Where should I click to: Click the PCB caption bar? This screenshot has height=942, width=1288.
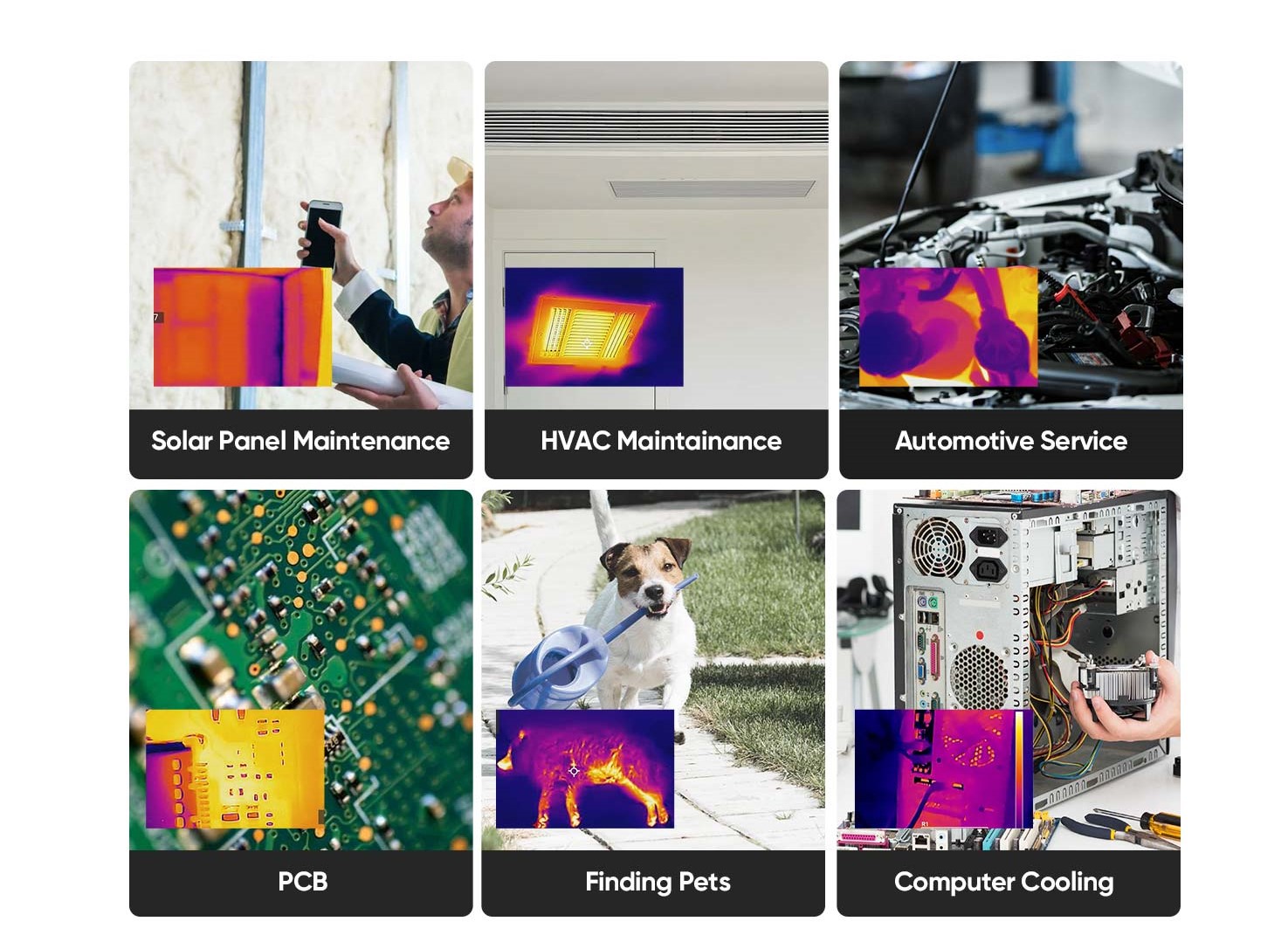point(301,883)
